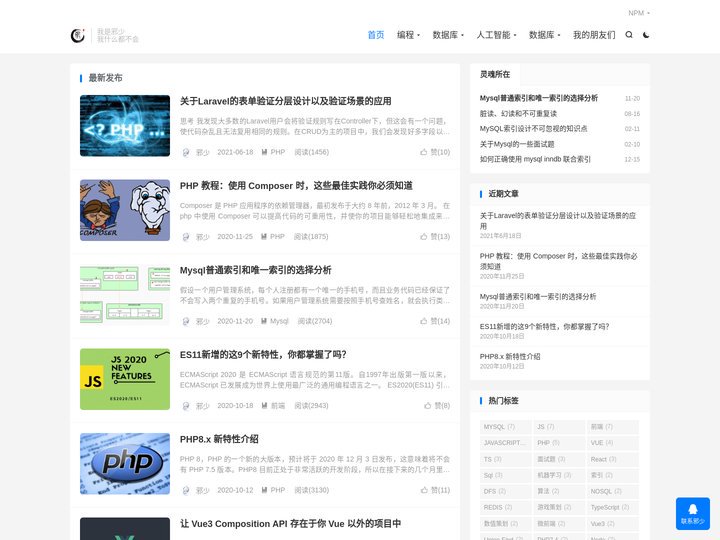The width and height of the screenshot is (720, 540).
Task: Click category bookmark icon beside 前端 category
Action: [264, 405]
